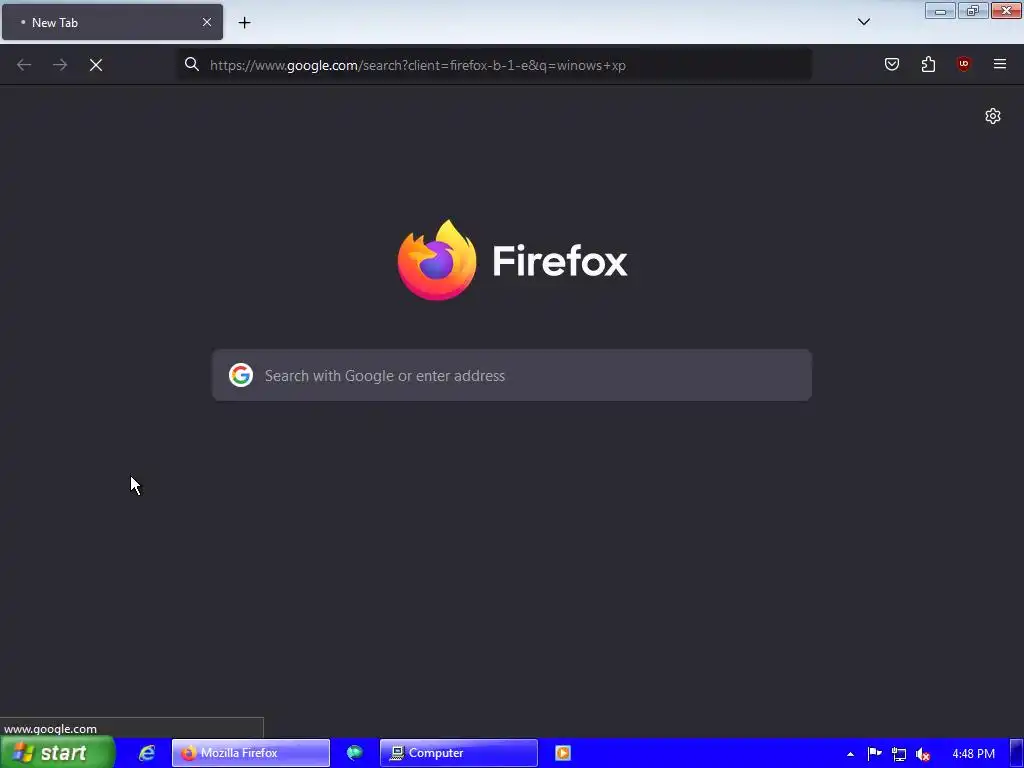Switch to Mozilla Firefox taskbar button
Viewport: 1024px width, 768px height.
(x=251, y=753)
